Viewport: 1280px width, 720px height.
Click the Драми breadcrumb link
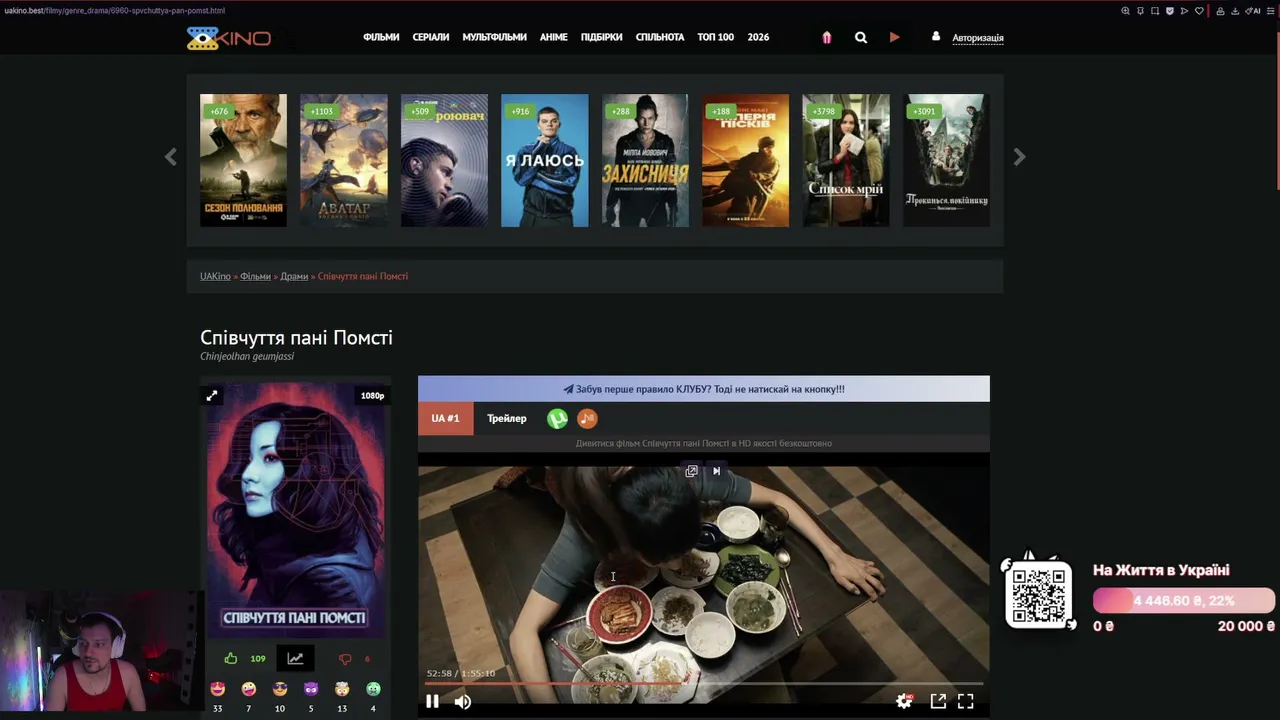294,276
